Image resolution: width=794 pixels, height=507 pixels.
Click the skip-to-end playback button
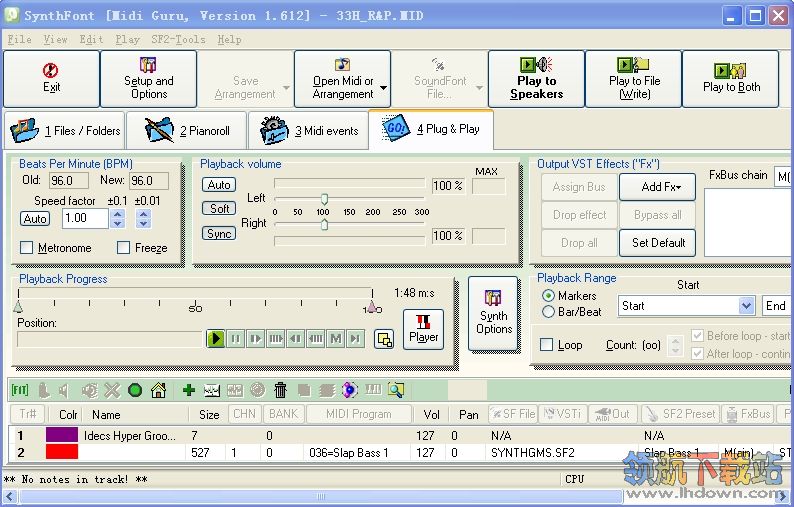pos(355,338)
